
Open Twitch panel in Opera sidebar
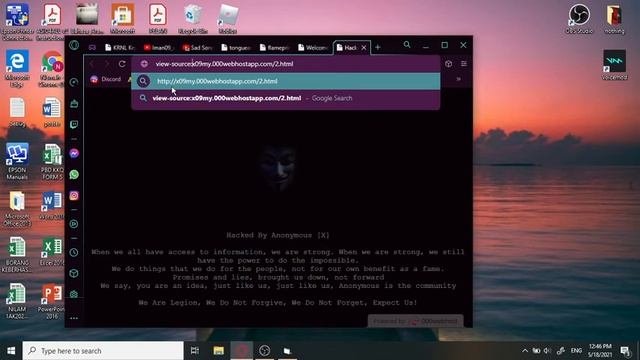tap(74, 124)
